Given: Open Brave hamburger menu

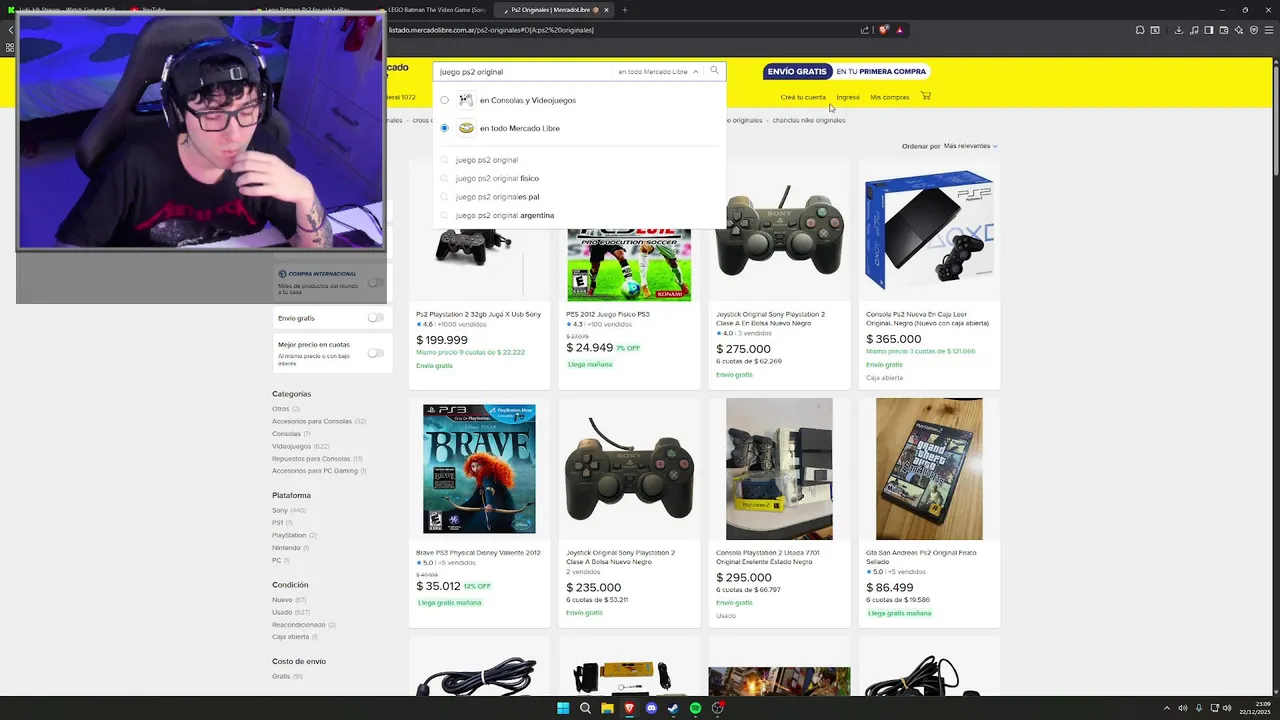Looking at the screenshot, I should 1269,30.
